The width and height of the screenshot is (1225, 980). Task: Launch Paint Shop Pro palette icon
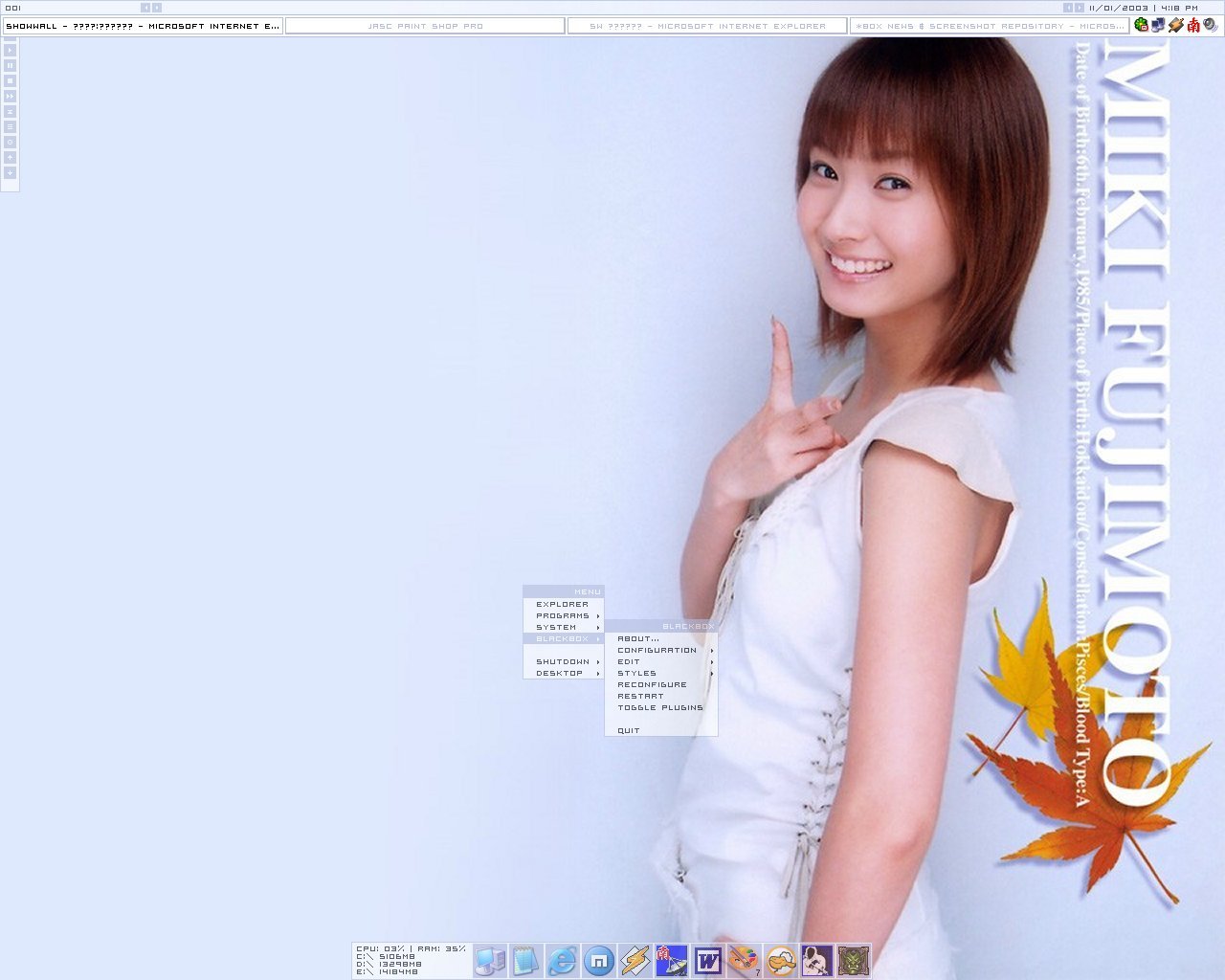click(x=745, y=960)
